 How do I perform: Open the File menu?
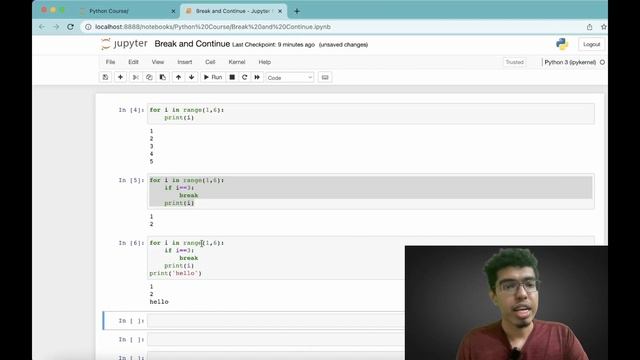pyautogui.click(x=111, y=62)
